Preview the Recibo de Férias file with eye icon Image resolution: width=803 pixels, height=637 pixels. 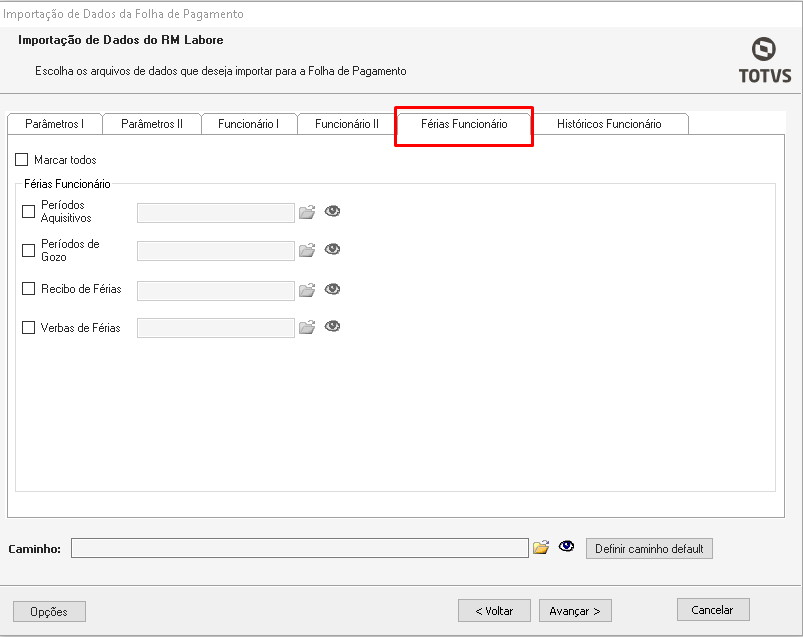332,289
